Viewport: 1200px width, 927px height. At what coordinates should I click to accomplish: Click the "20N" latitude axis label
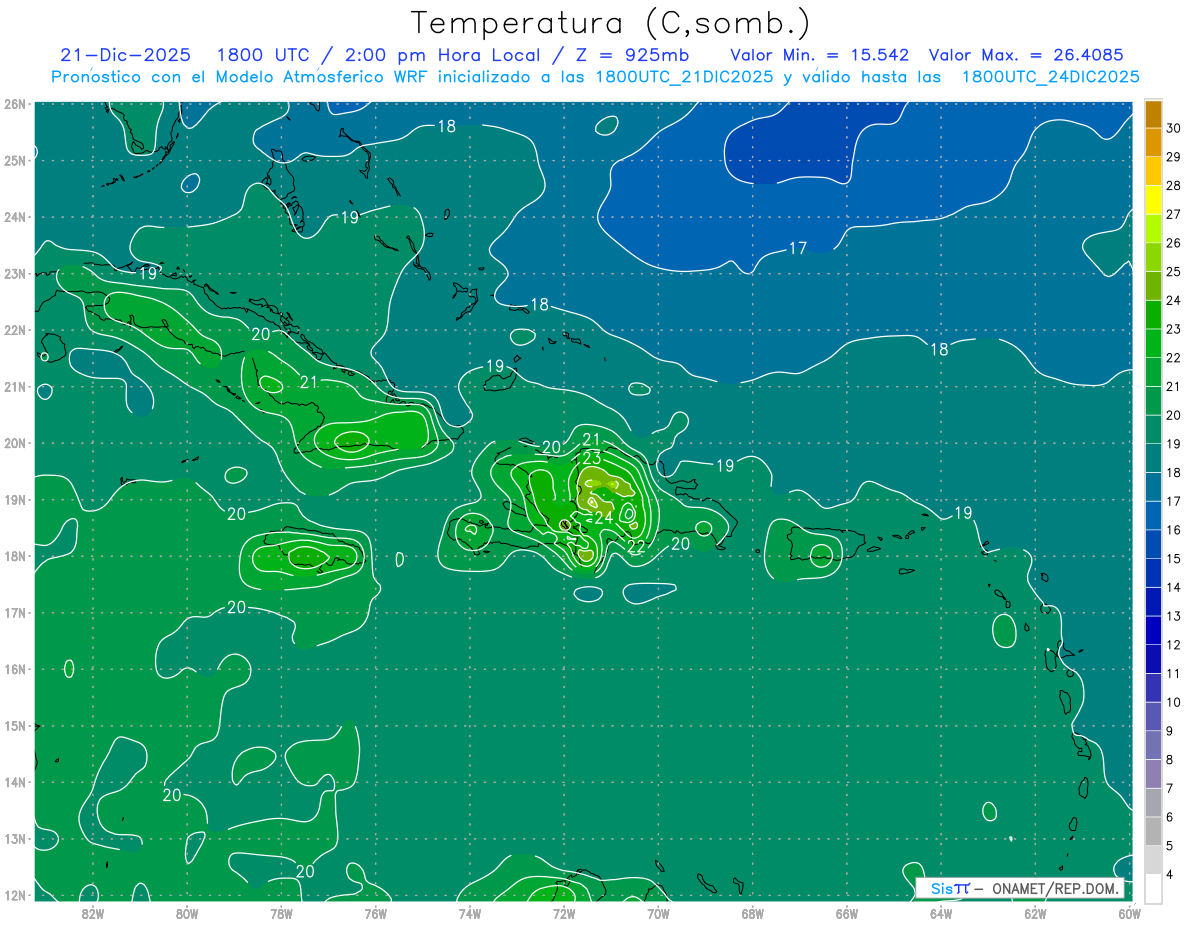[x=14, y=443]
